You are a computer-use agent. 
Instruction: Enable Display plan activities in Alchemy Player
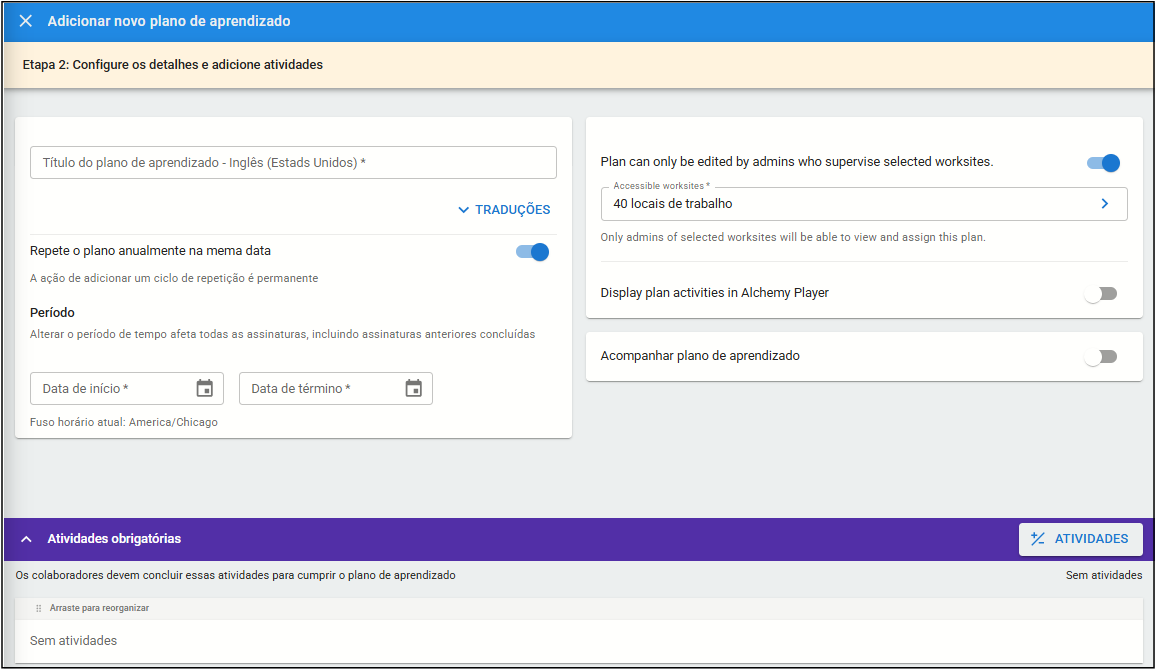point(1100,294)
